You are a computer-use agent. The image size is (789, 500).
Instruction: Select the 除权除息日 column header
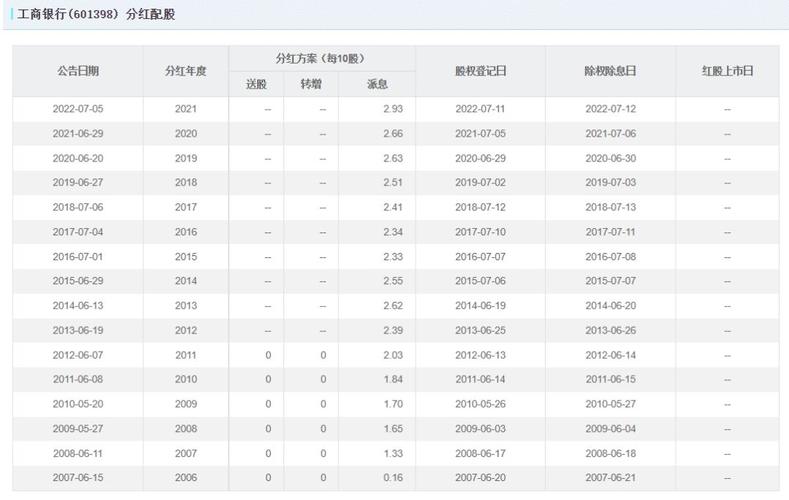(610, 71)
